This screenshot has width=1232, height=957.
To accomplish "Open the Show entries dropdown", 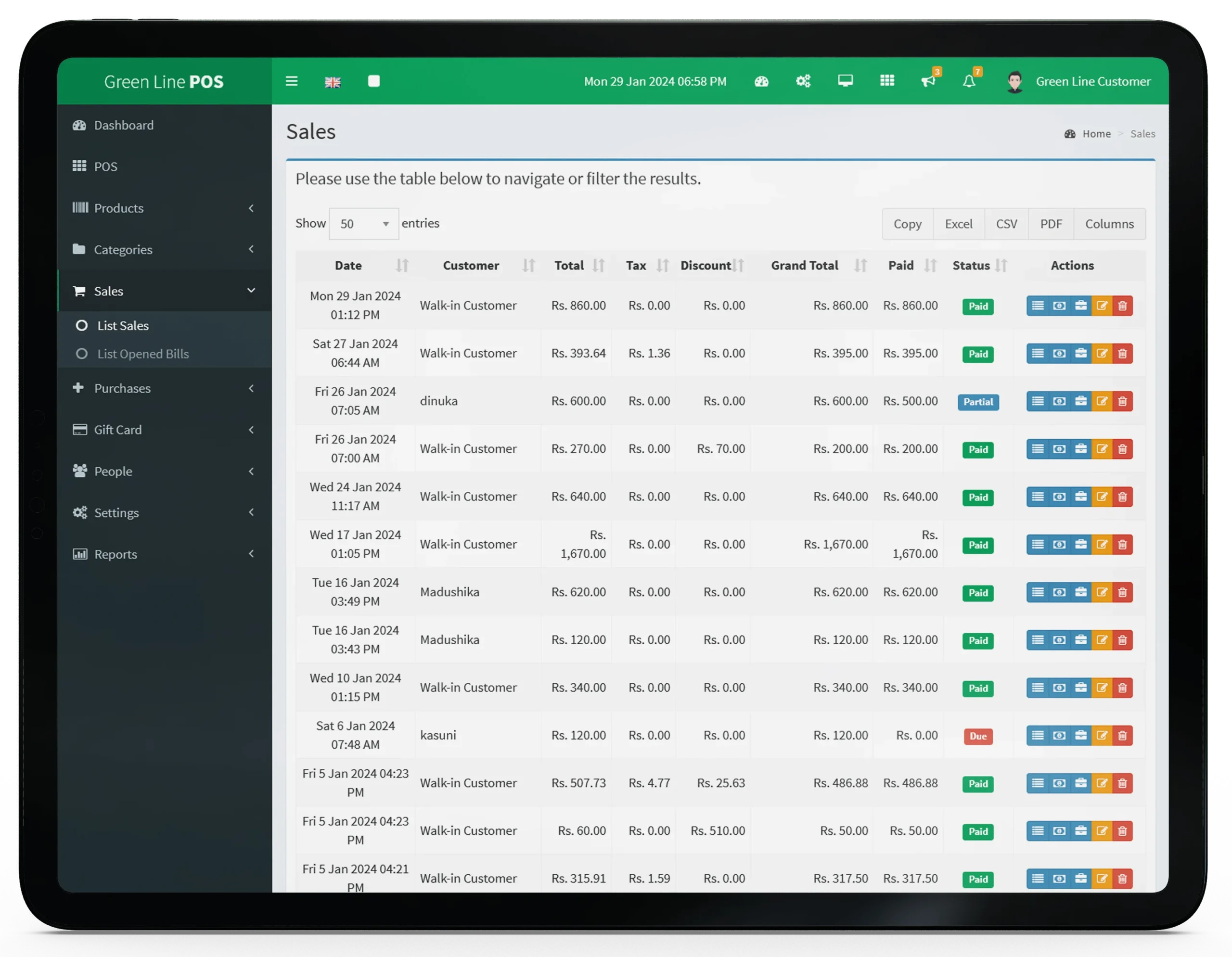I will 363,224.
